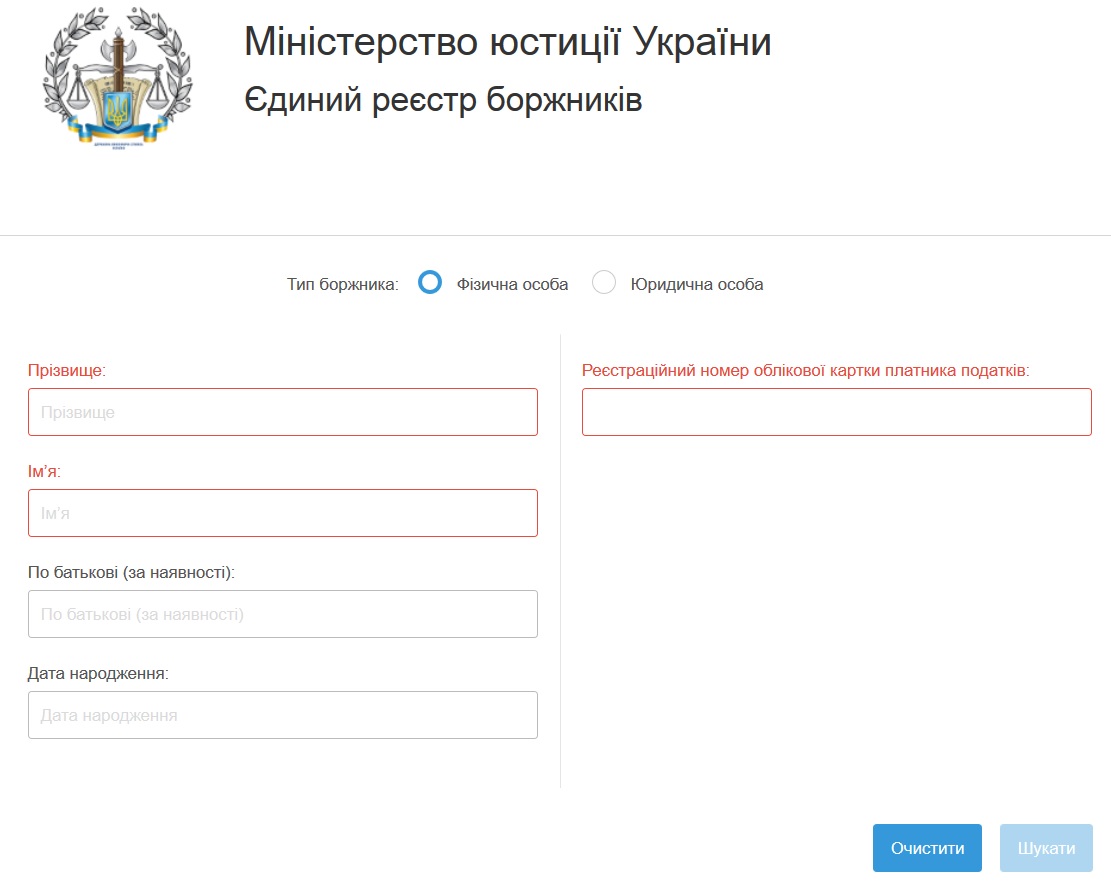Screen dimensions: 1111x883
Task: Click the Очистити button
Action: point(927,848)
